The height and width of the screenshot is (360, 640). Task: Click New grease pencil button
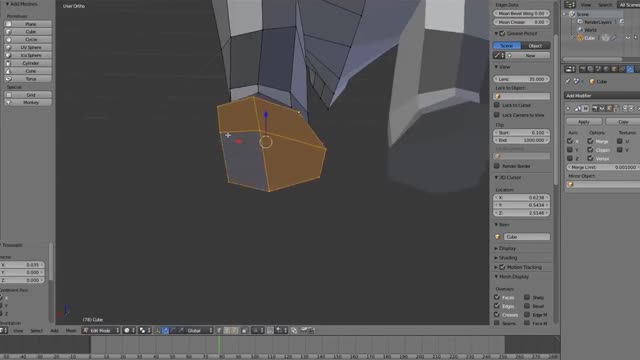[x=529, y=55]
